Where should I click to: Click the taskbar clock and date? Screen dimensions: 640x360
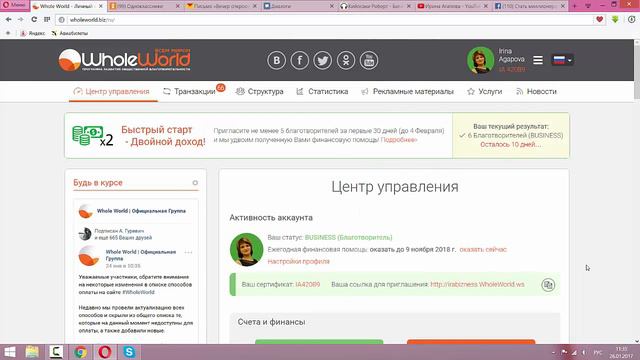pos(621,352)
